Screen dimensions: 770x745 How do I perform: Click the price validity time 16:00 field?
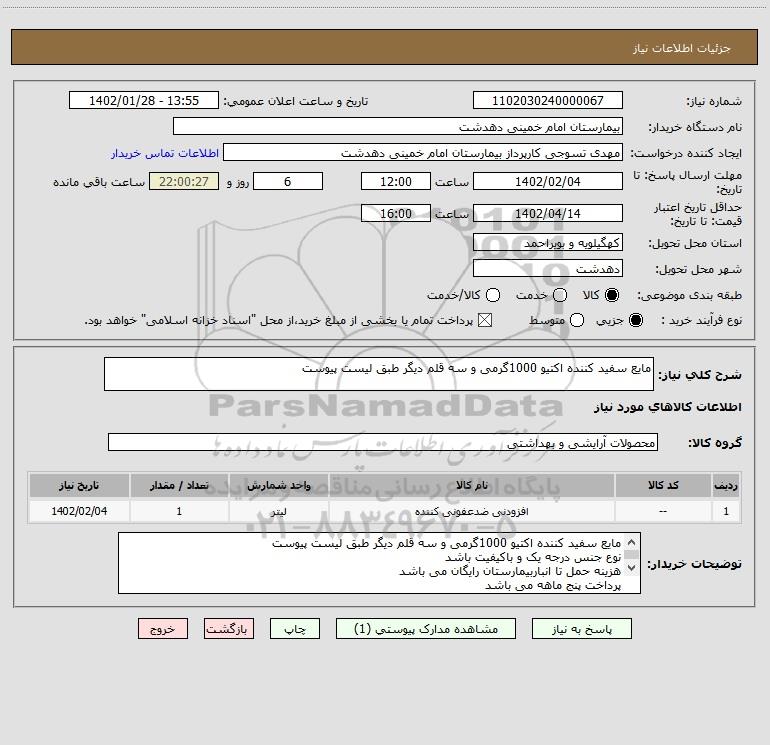pyautogui.click(x=396, y=213)
